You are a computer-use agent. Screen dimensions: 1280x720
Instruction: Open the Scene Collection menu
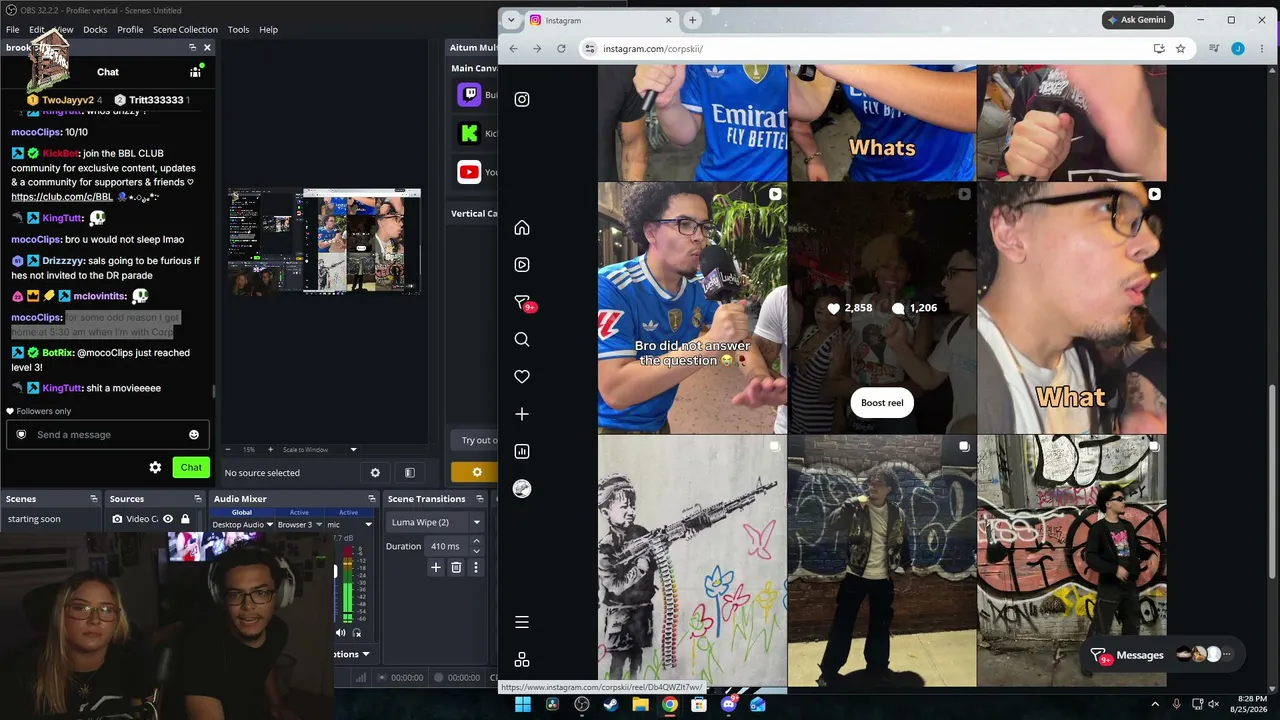[x=185, y=29]
